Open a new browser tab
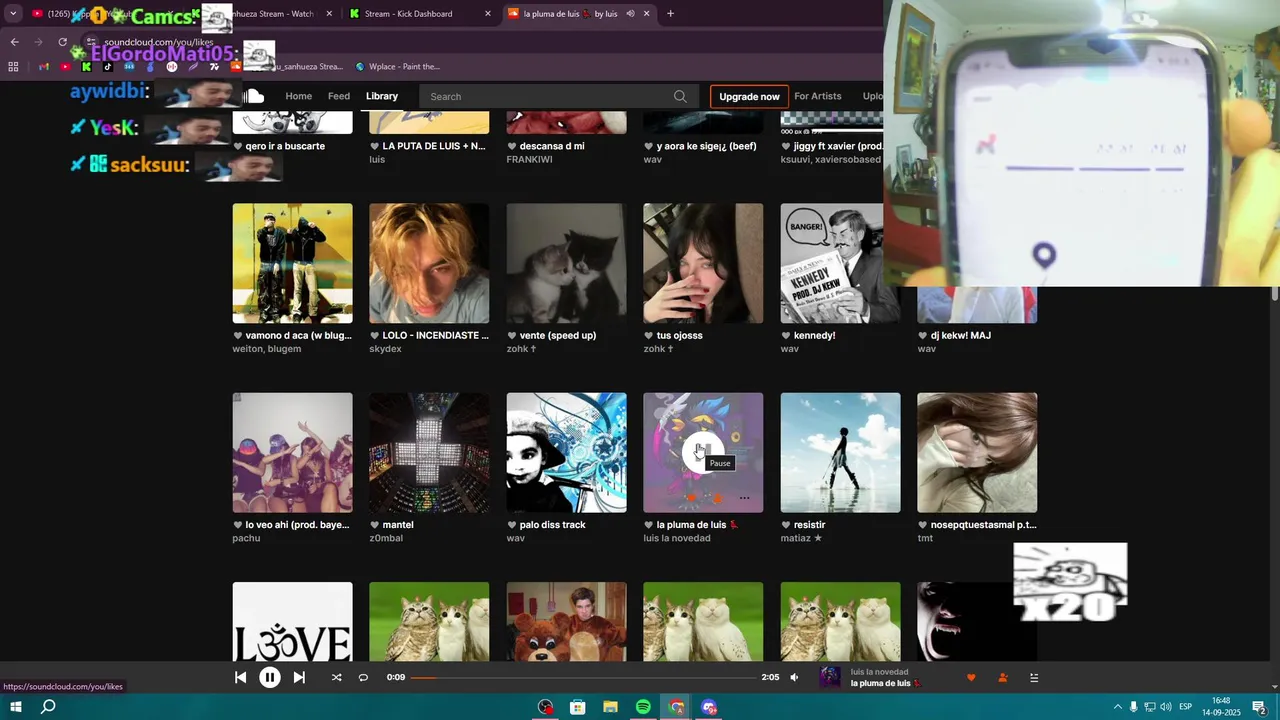 point(670,14)
